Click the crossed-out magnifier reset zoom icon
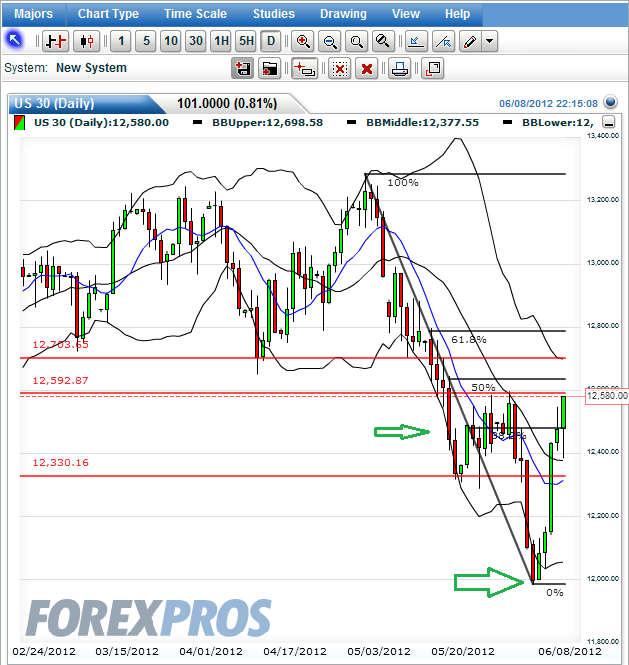This screenshot has height=665, width=629. (x=383, y=41)
